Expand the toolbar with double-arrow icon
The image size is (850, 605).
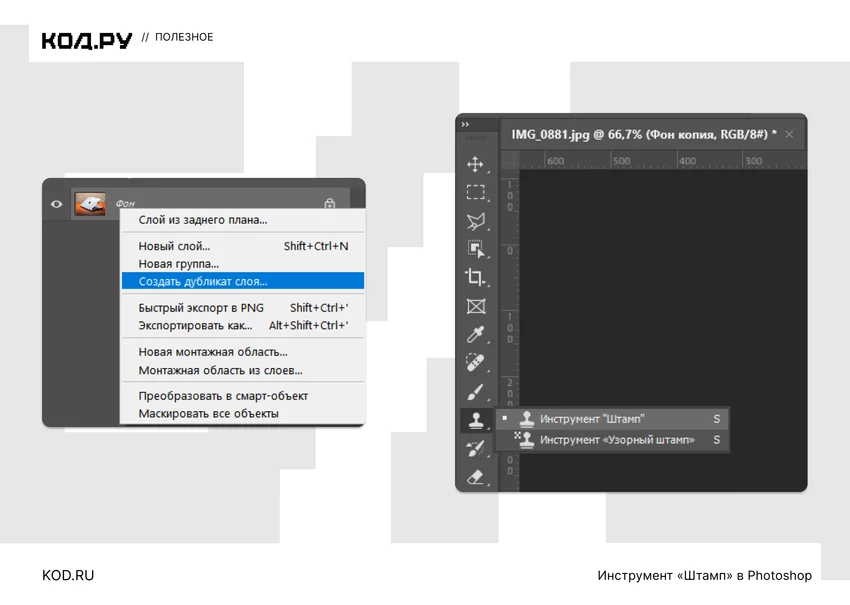click(465, 124)
